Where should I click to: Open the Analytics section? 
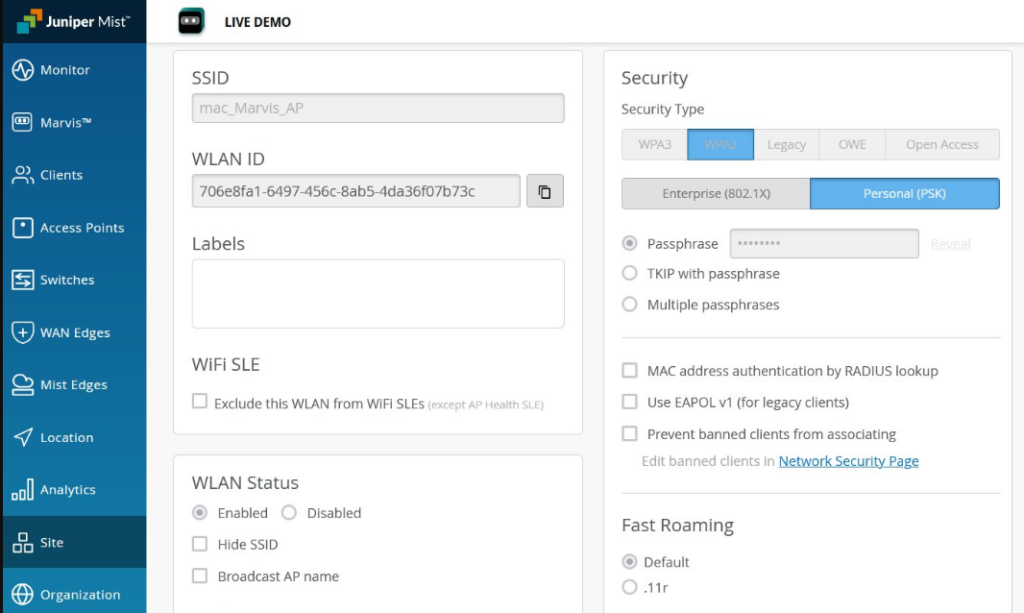(x=74, y=490)
